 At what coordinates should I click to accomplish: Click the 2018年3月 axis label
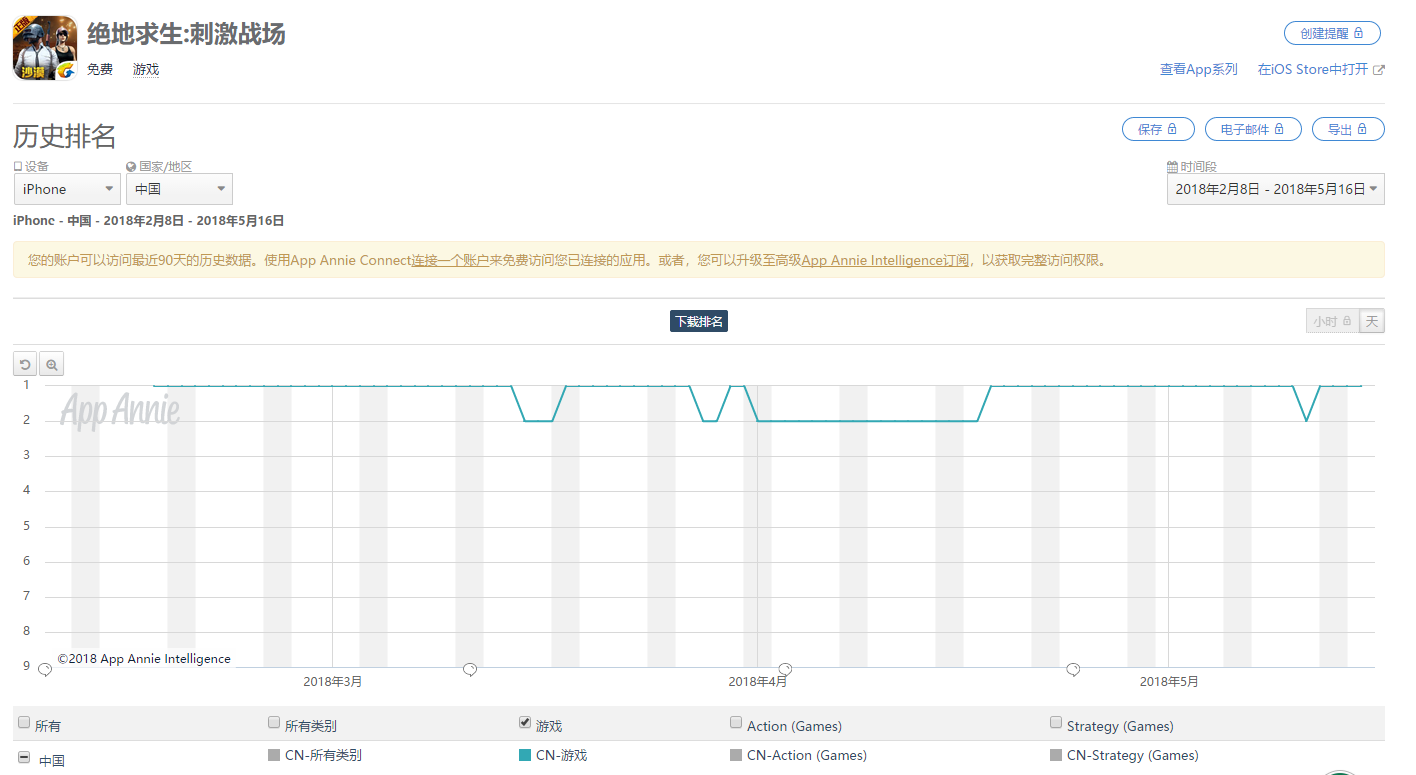point(333,682)
